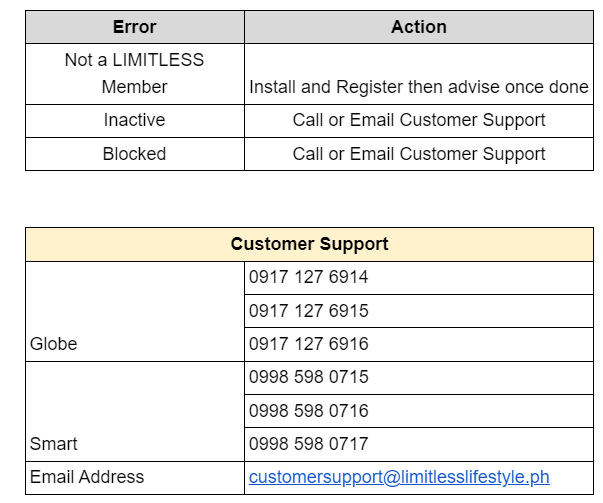Click the Customer Support table header
The height and width of the screenshot is (503, 603).
(309, 244)
